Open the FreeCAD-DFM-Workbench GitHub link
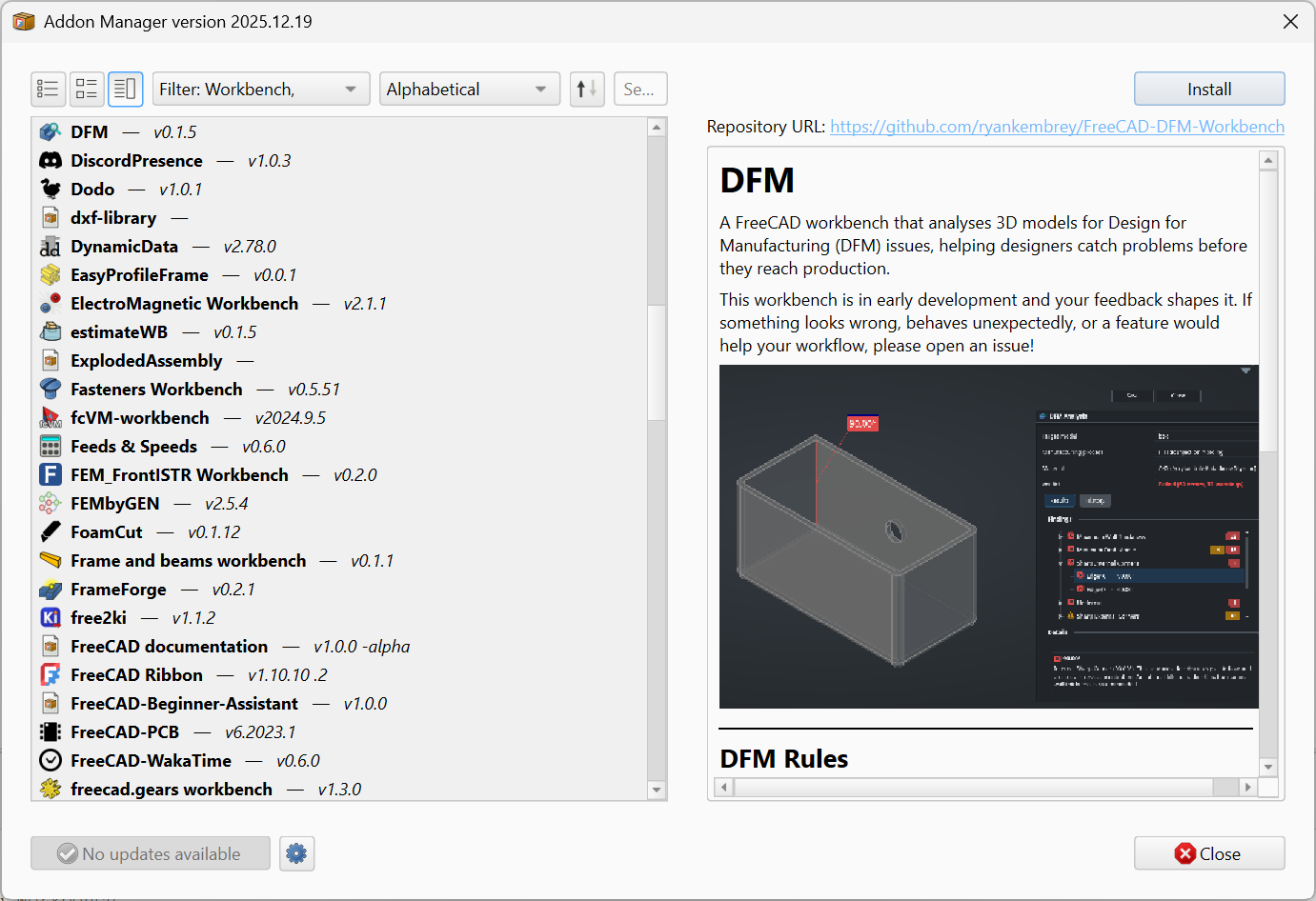 coord(1057,127)
